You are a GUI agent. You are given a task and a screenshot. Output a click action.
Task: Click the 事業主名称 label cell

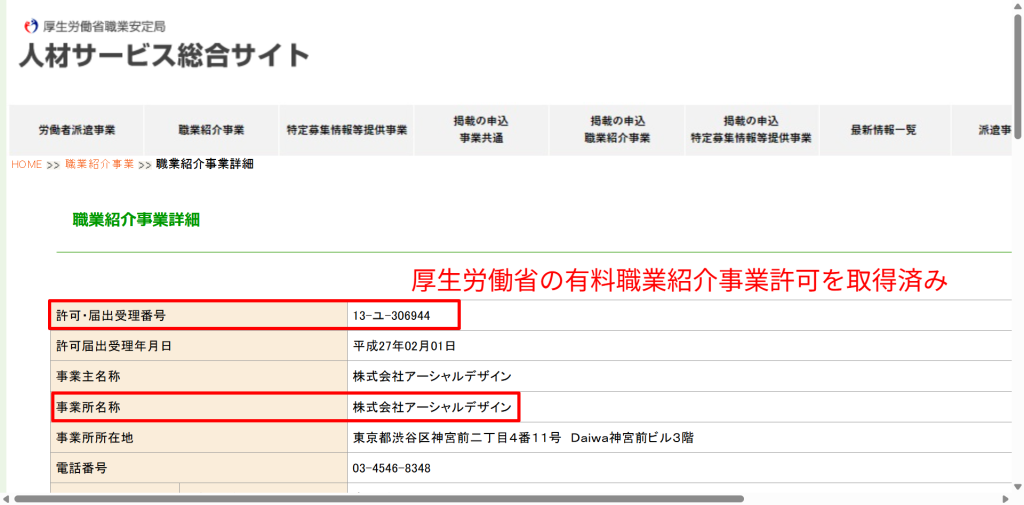[x=199, y=376]
